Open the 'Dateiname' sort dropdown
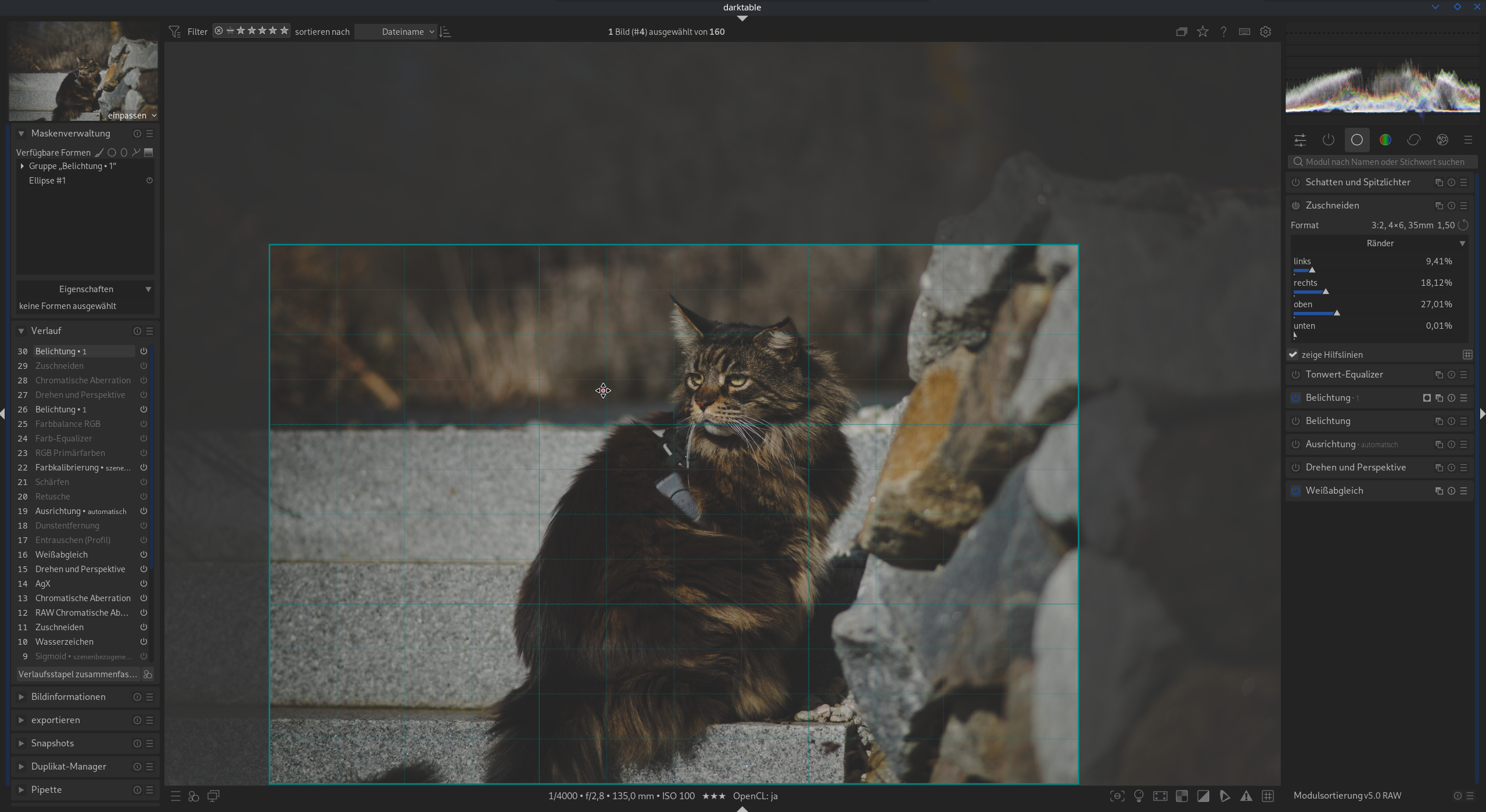The image size is (1486, 812). (x=403, y=32)
